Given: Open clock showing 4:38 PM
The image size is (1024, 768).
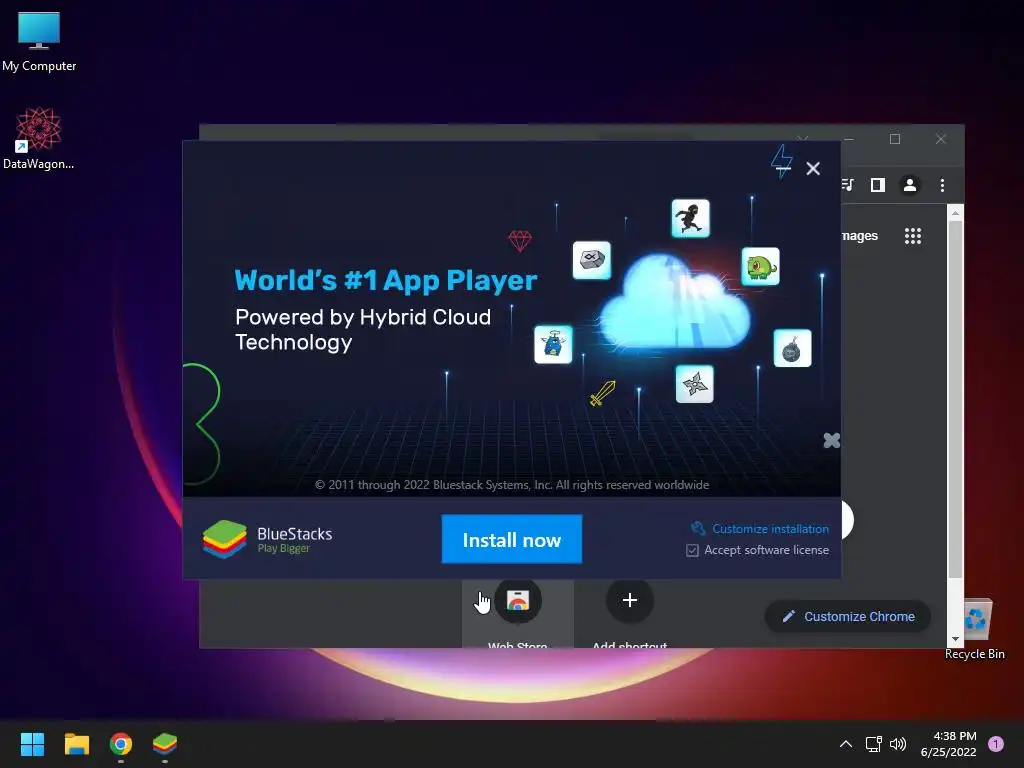Looking at the screenshot, I should coord(948,744).
